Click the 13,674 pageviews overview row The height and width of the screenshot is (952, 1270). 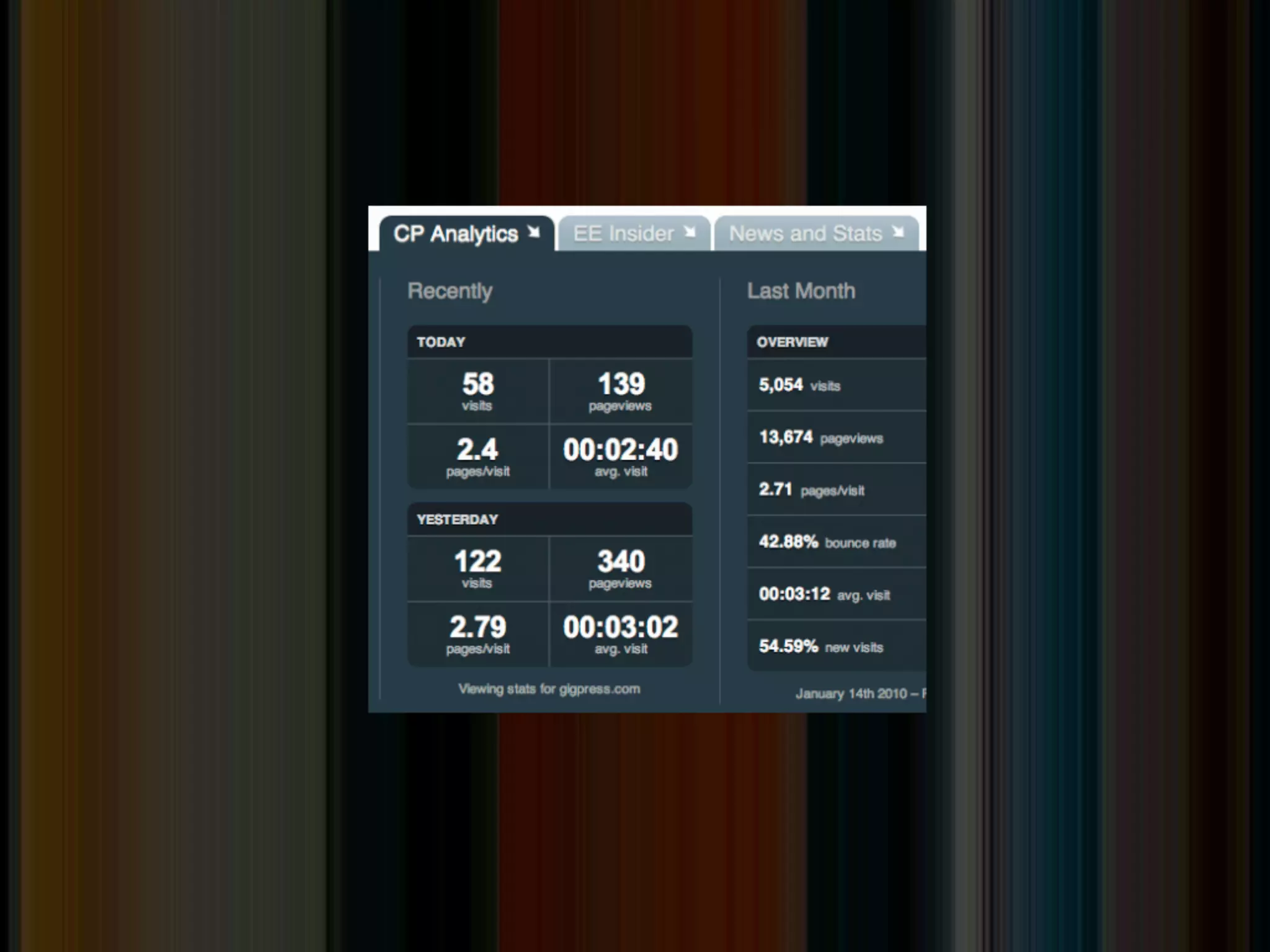click(x=837, y=437)
